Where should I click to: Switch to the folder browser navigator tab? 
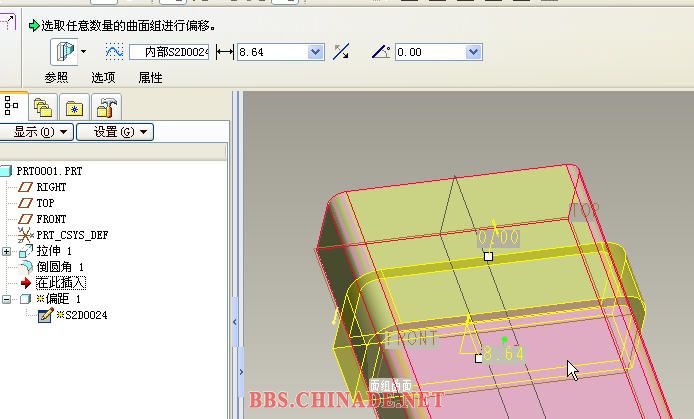point(43,107)
